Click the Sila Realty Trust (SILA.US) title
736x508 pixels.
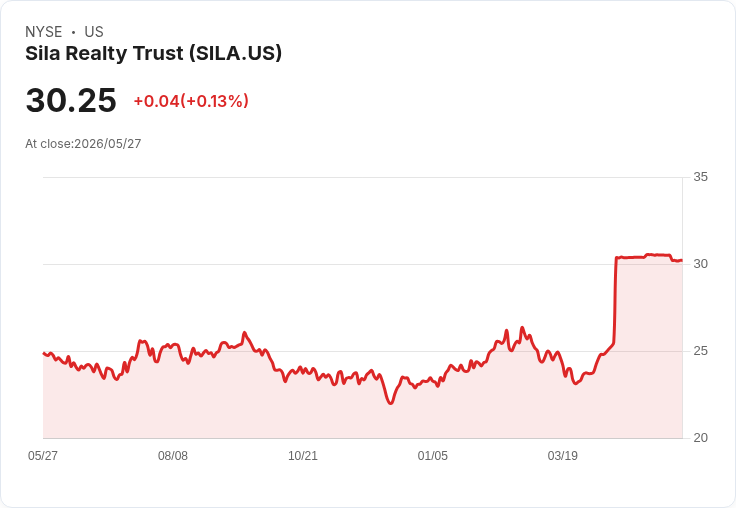click(x=153, y=54)
